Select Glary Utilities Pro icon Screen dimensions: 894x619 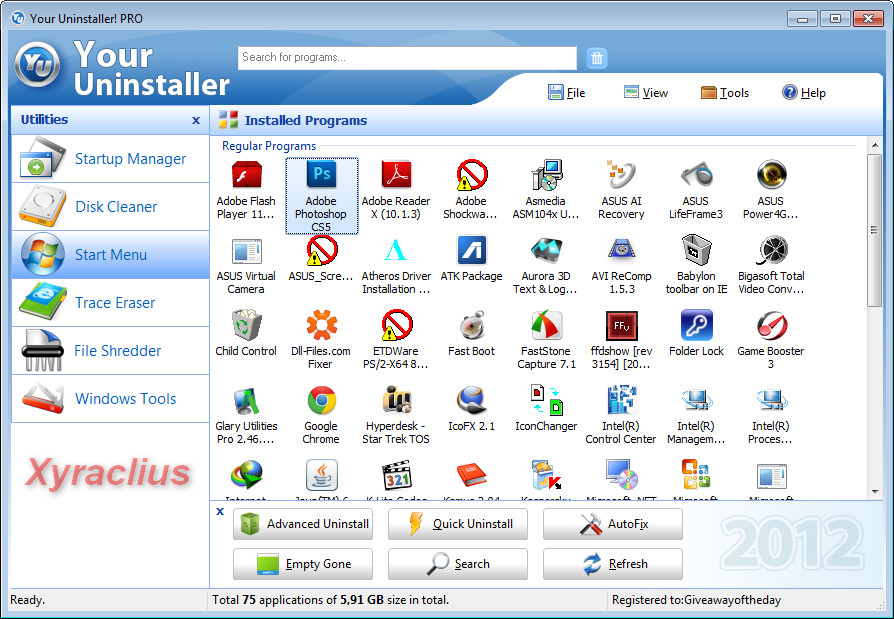(x=246, y=401)
